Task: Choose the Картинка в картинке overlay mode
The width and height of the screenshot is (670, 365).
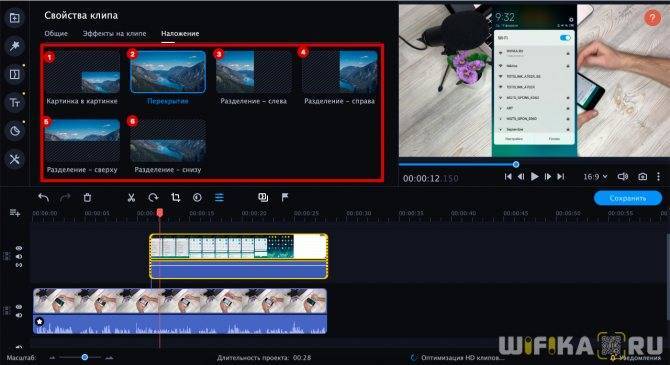Action: [x=82, y=78]
